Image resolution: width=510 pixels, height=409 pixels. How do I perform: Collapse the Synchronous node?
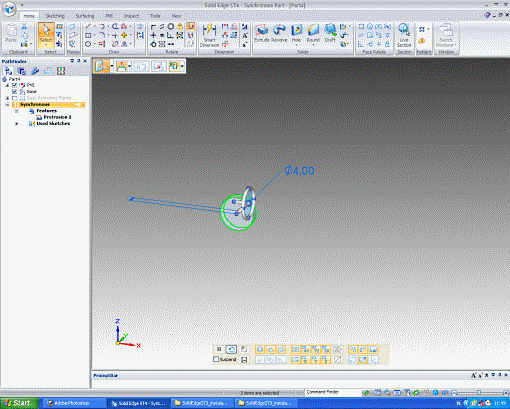7,104
